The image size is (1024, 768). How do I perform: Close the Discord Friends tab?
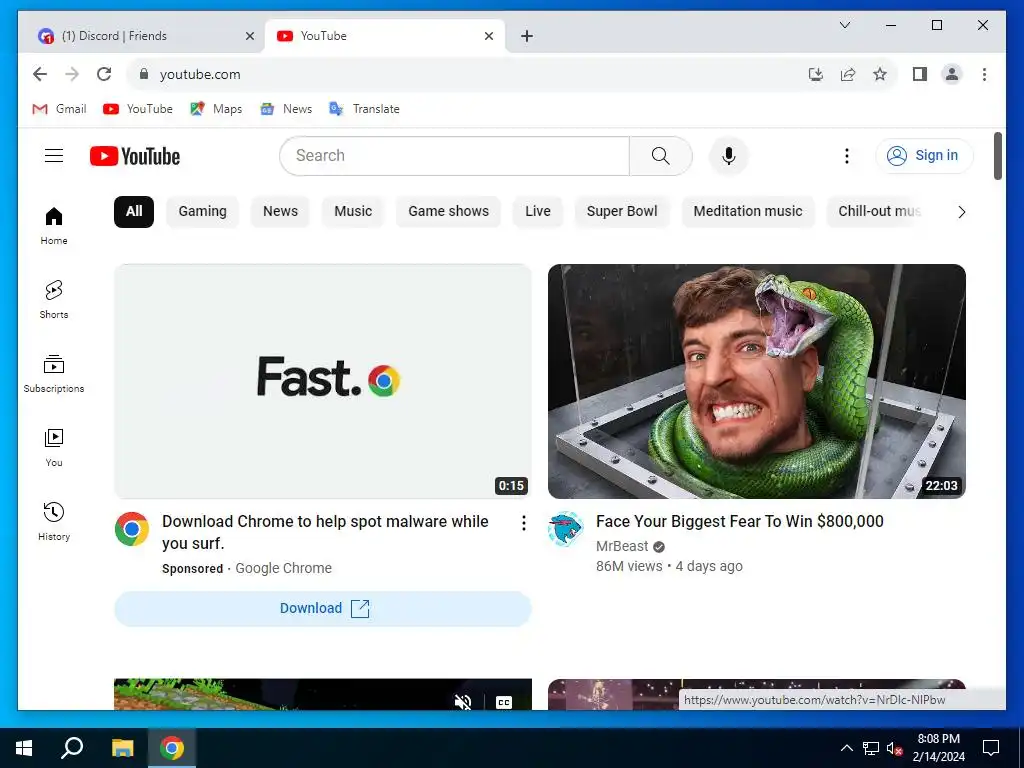point(249,36)
